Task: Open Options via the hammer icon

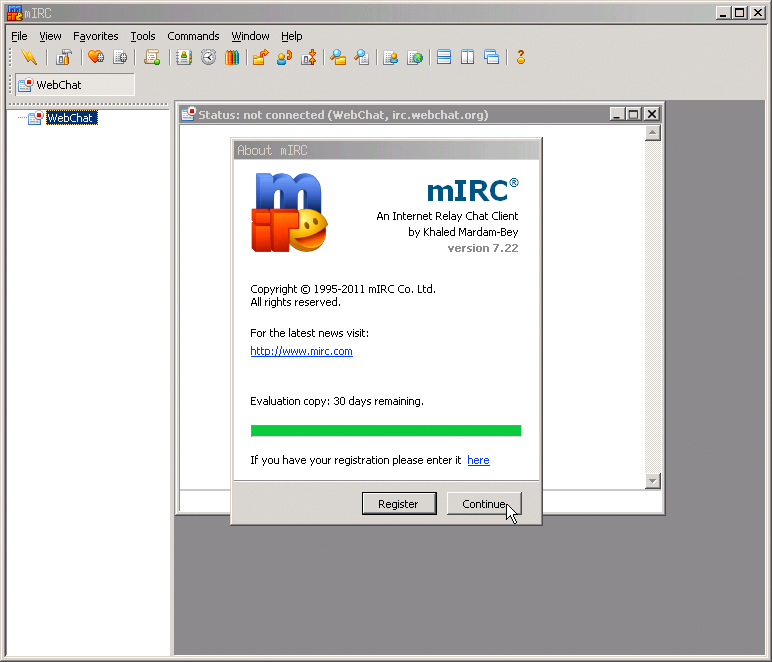Action: coord(64,58)
